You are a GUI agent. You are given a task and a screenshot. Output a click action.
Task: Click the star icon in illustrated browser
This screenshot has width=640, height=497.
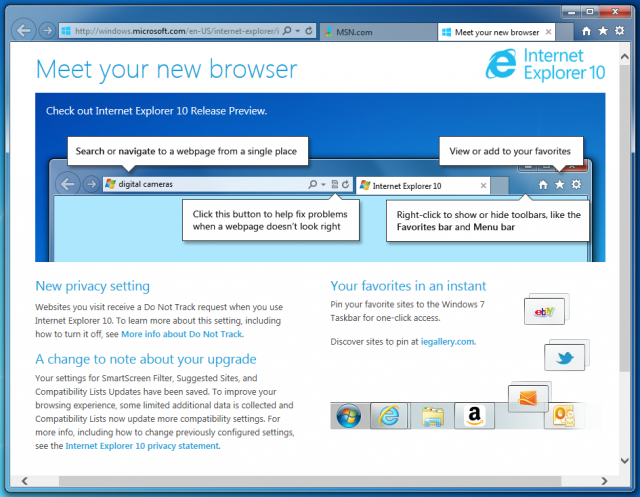[560, 185]
